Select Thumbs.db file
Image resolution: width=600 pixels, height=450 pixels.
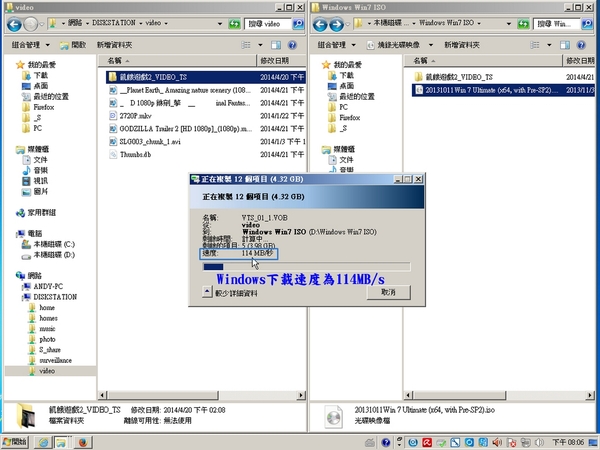click(x=206, y=155)
